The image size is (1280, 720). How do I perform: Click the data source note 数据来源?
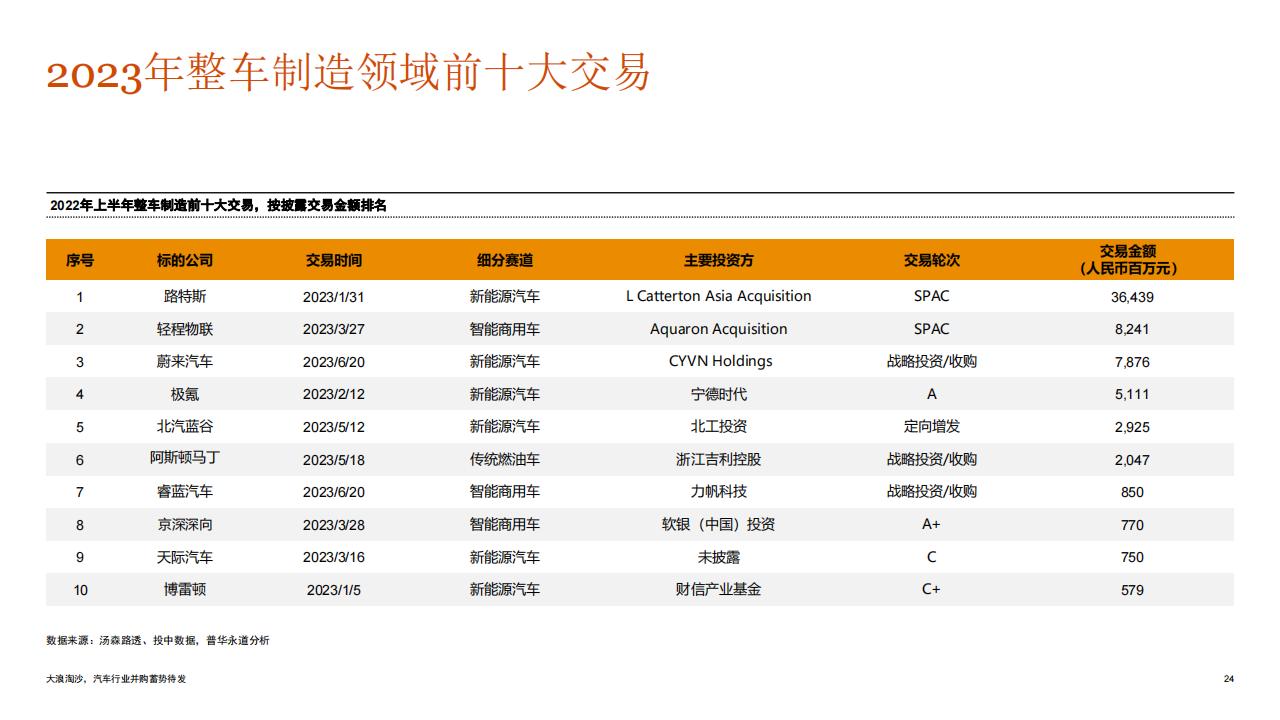point(158,640)
